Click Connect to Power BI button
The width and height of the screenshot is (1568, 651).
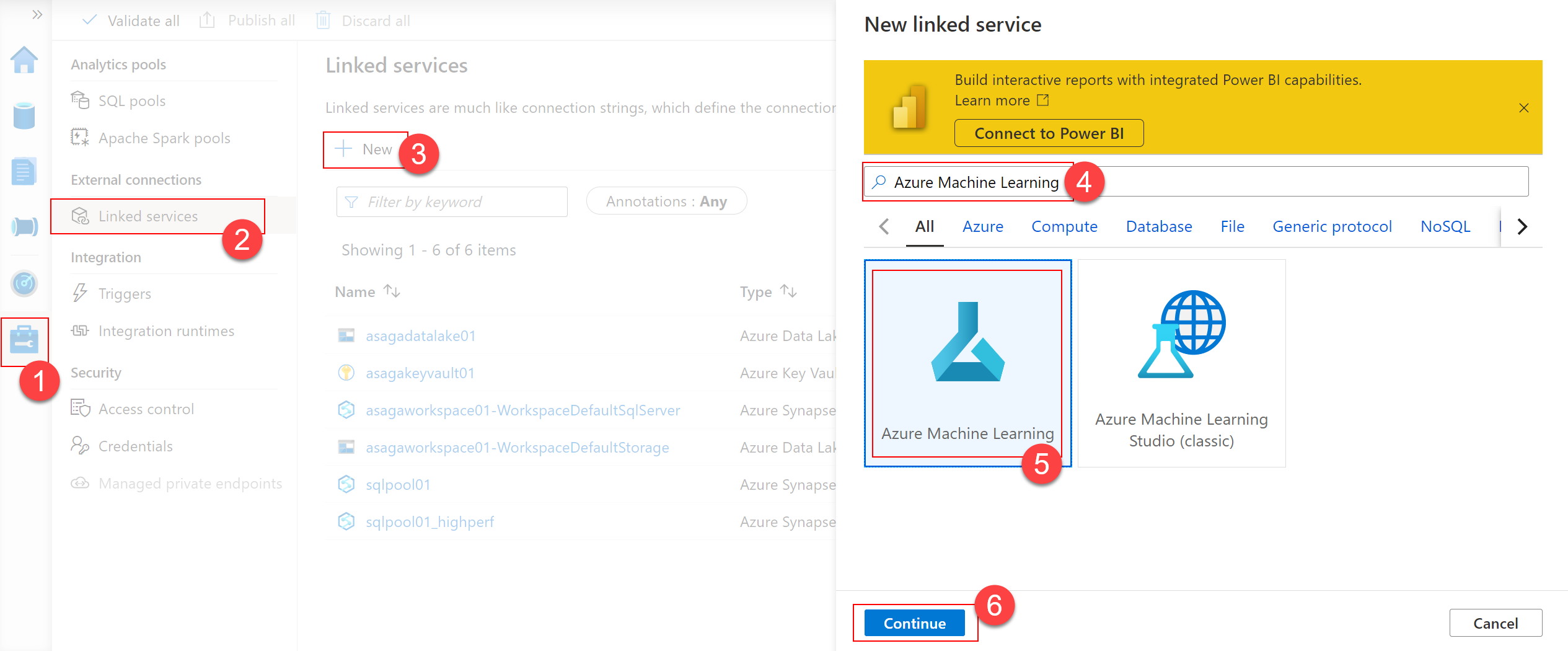[x=1049, y=133]
